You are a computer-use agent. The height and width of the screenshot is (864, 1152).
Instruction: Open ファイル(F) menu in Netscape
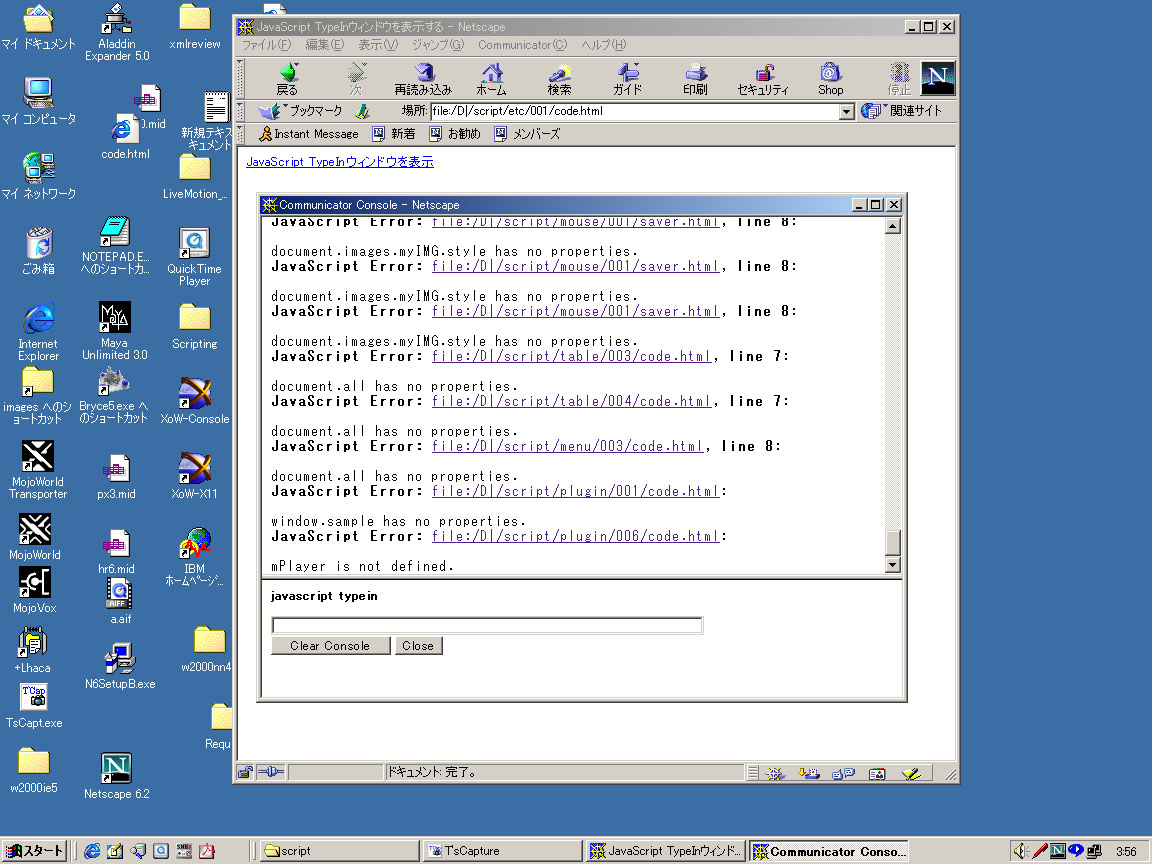pyautogui.click(x=267, y=45)
